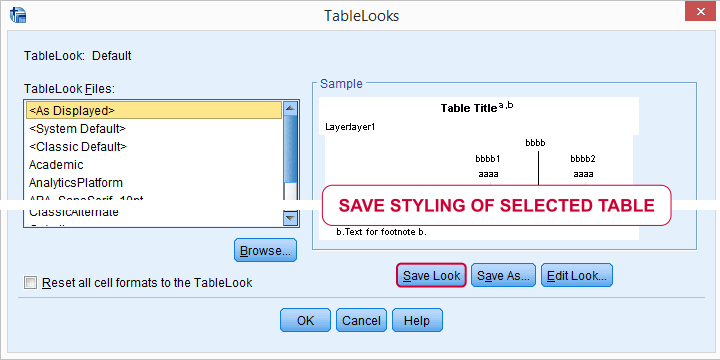Screen dimensions: 720x360
Task: Click the TableLooks dialog app icon
Action: point(18,15)
